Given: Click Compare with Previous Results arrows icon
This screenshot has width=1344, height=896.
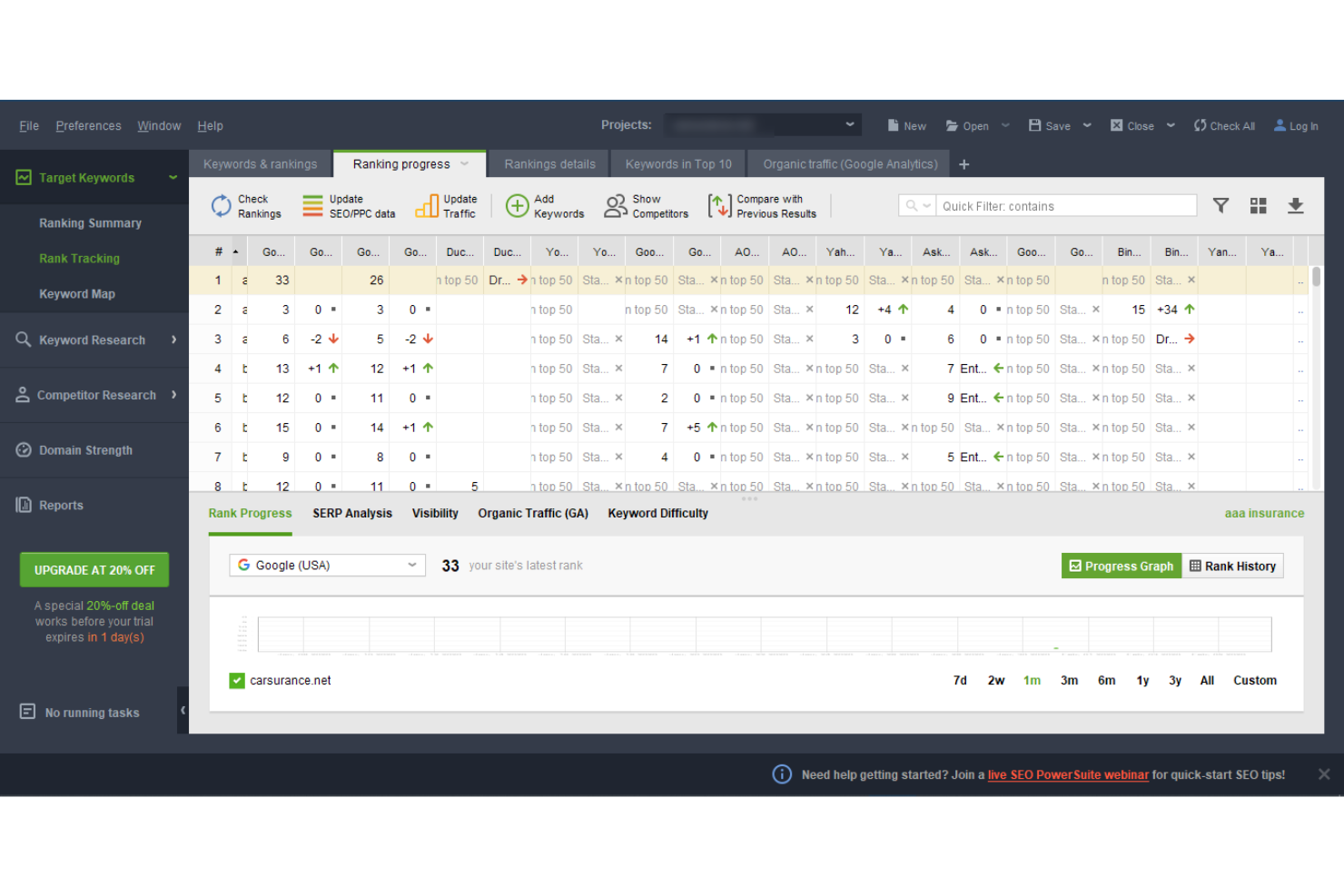Looking at the screenshot, I should click(x=718, y=205).
